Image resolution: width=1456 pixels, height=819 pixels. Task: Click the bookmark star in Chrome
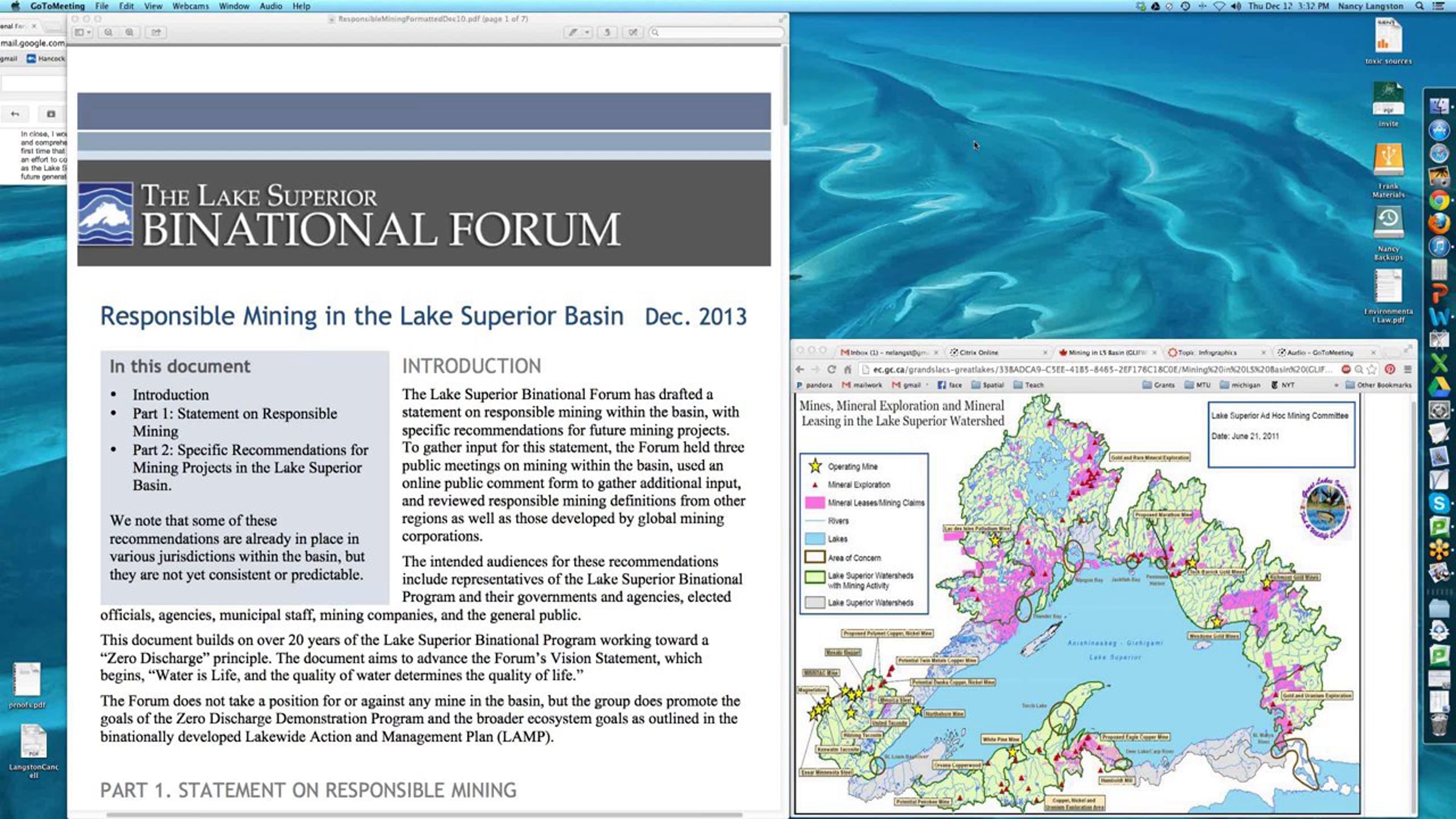(1372, 369)
